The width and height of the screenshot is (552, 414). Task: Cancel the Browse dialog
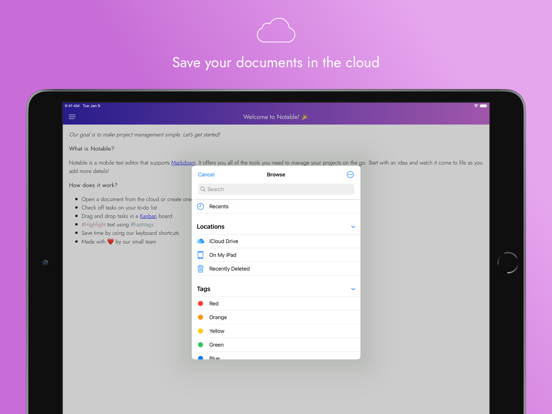point(206,175)
